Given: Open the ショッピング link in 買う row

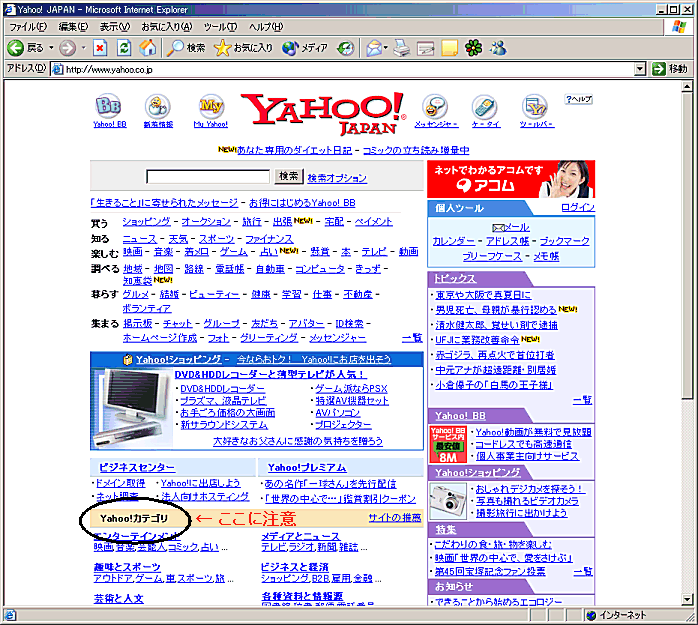Looking at the screenshot, I should point(146,221).
